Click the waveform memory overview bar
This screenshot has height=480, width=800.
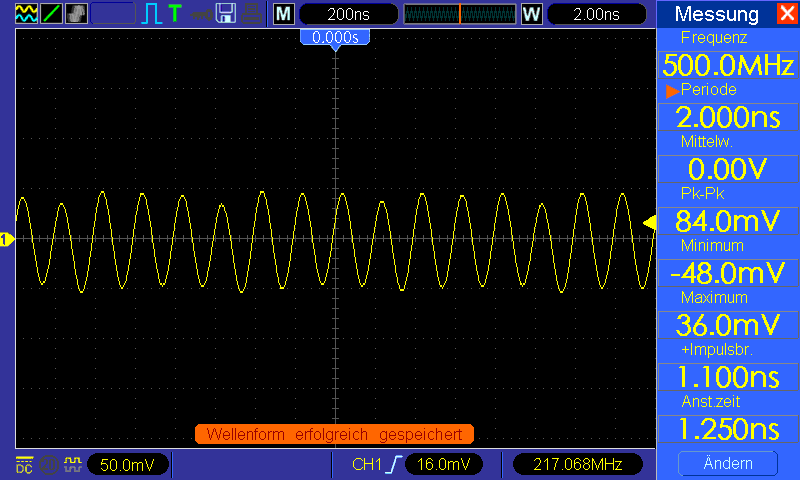(x=460, y=14)
